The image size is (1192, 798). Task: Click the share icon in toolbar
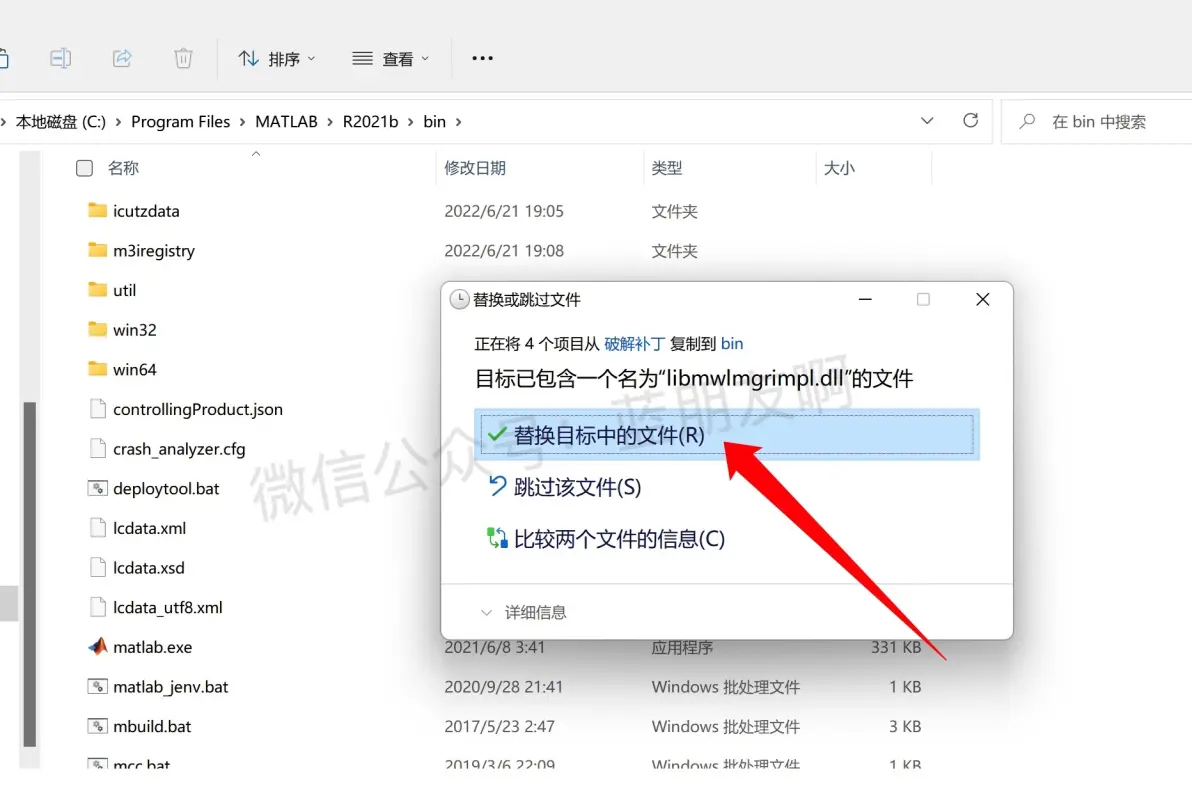(122, 58)
